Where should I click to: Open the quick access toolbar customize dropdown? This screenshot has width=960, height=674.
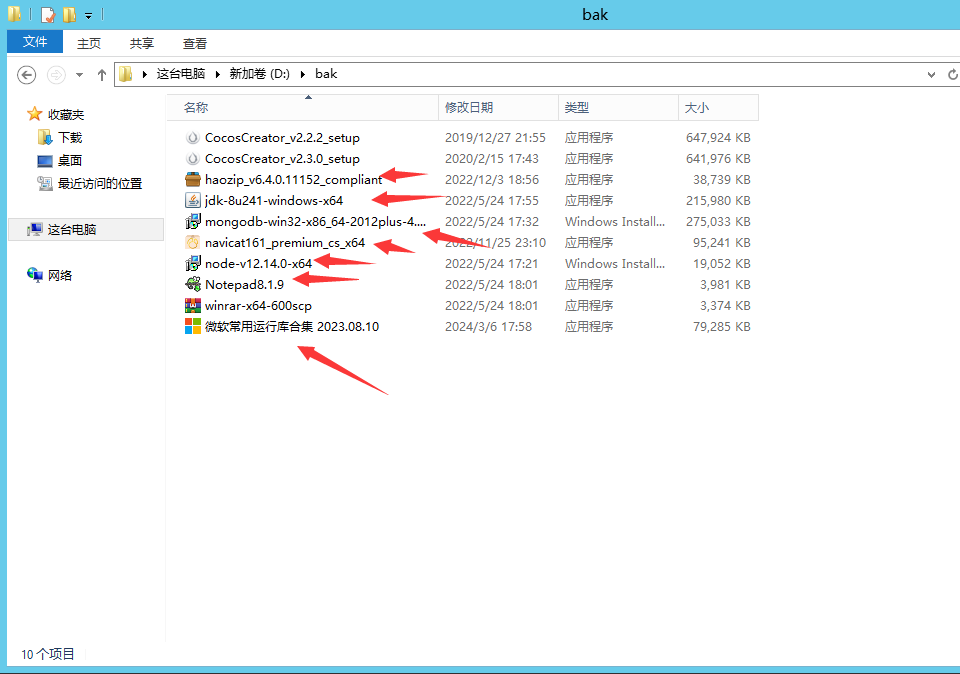(x=88, y=16)
